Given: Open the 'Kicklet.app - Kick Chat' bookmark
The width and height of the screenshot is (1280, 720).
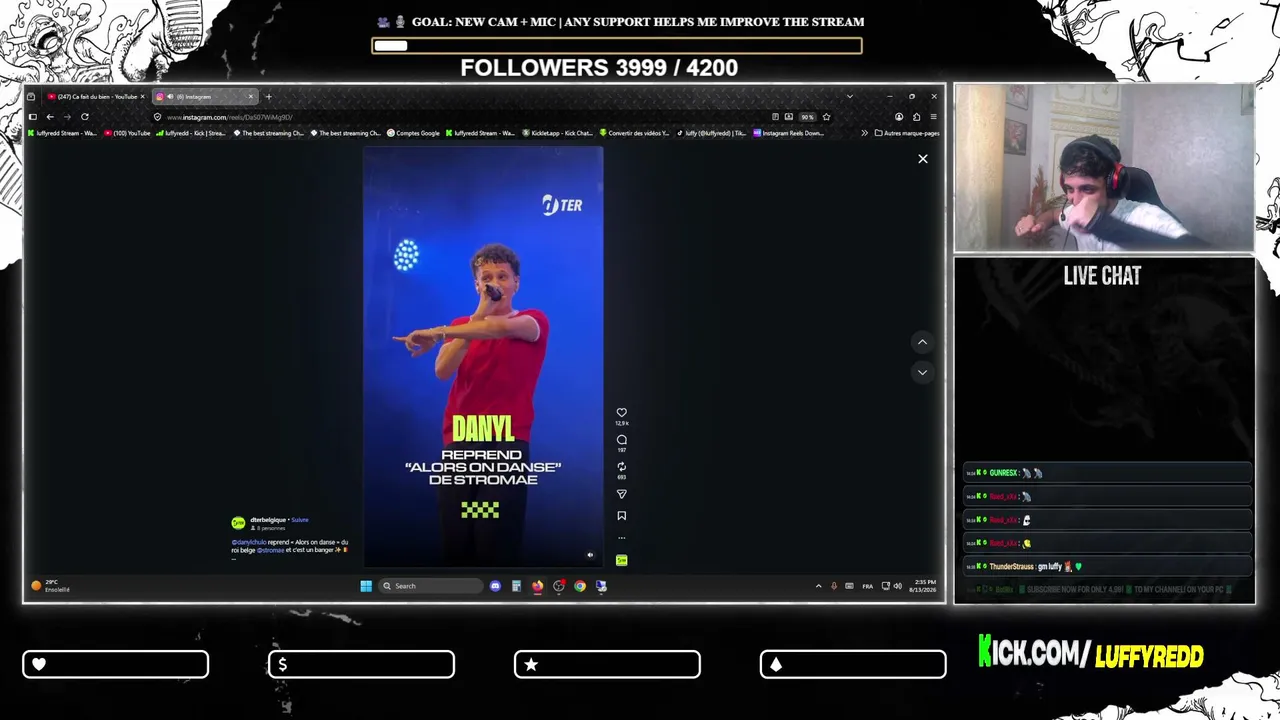Looking at the screenshot, I should (x=557, y=133).
